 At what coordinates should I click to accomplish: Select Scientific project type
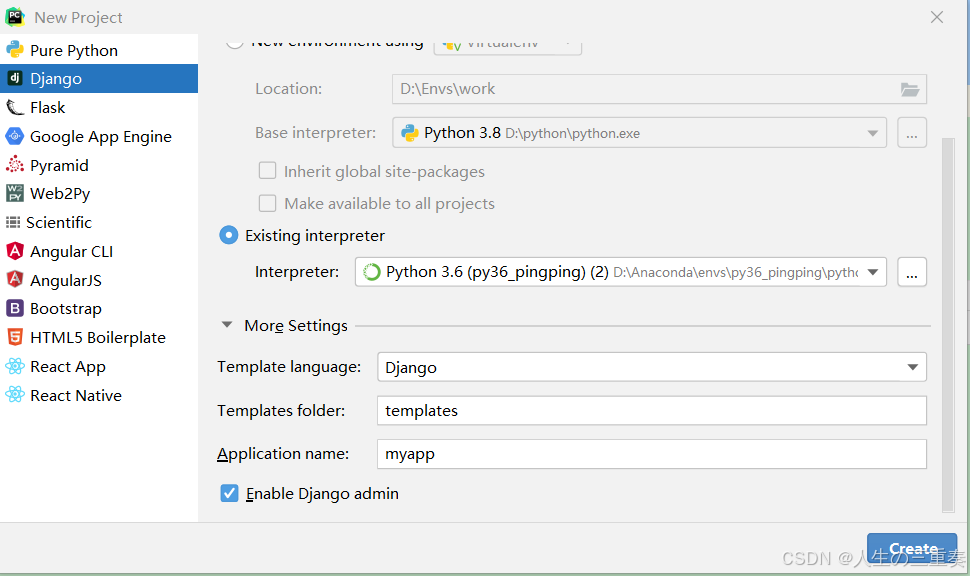[99, 222]
